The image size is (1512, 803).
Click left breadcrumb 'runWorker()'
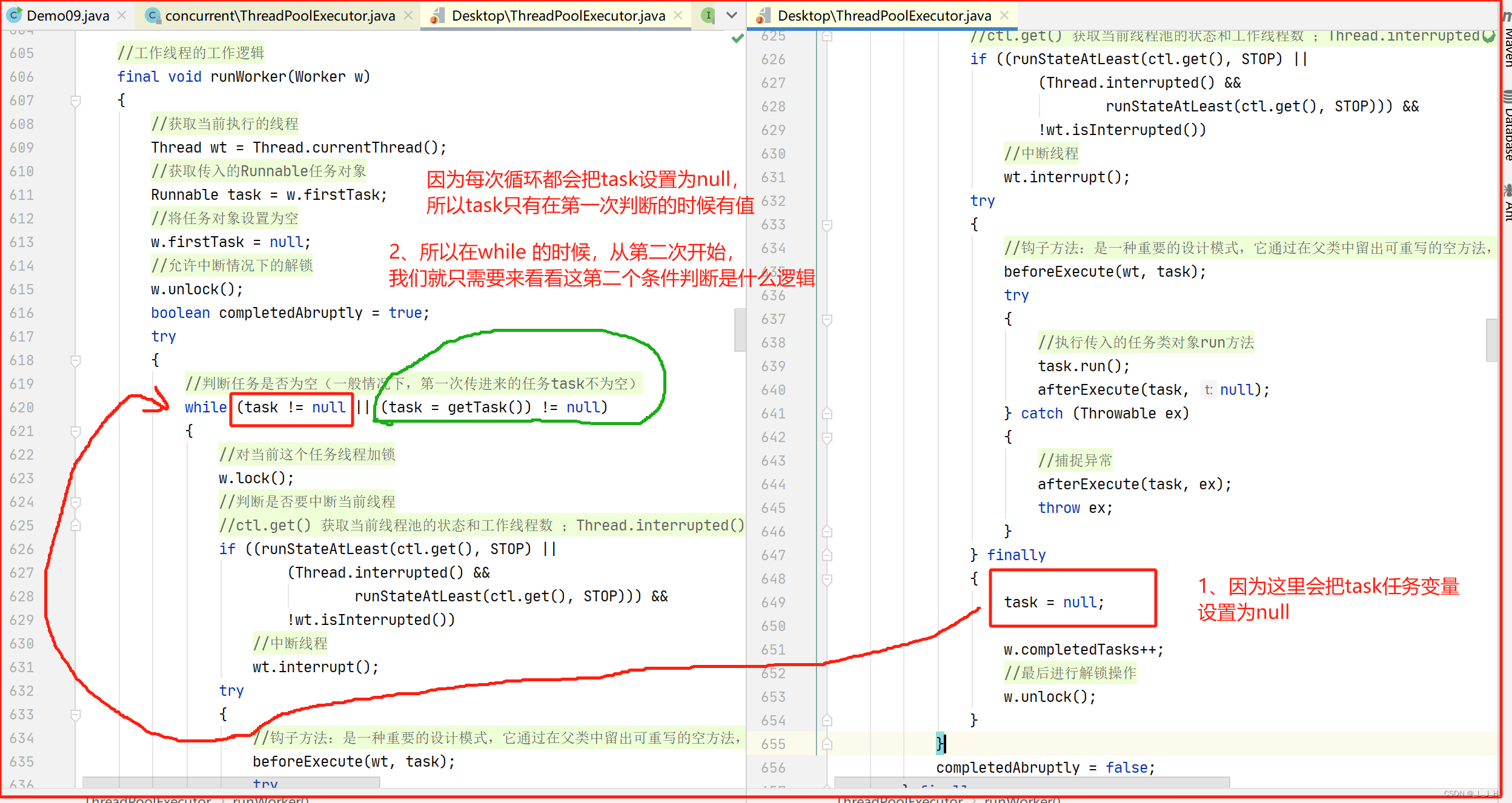point(271,799)
